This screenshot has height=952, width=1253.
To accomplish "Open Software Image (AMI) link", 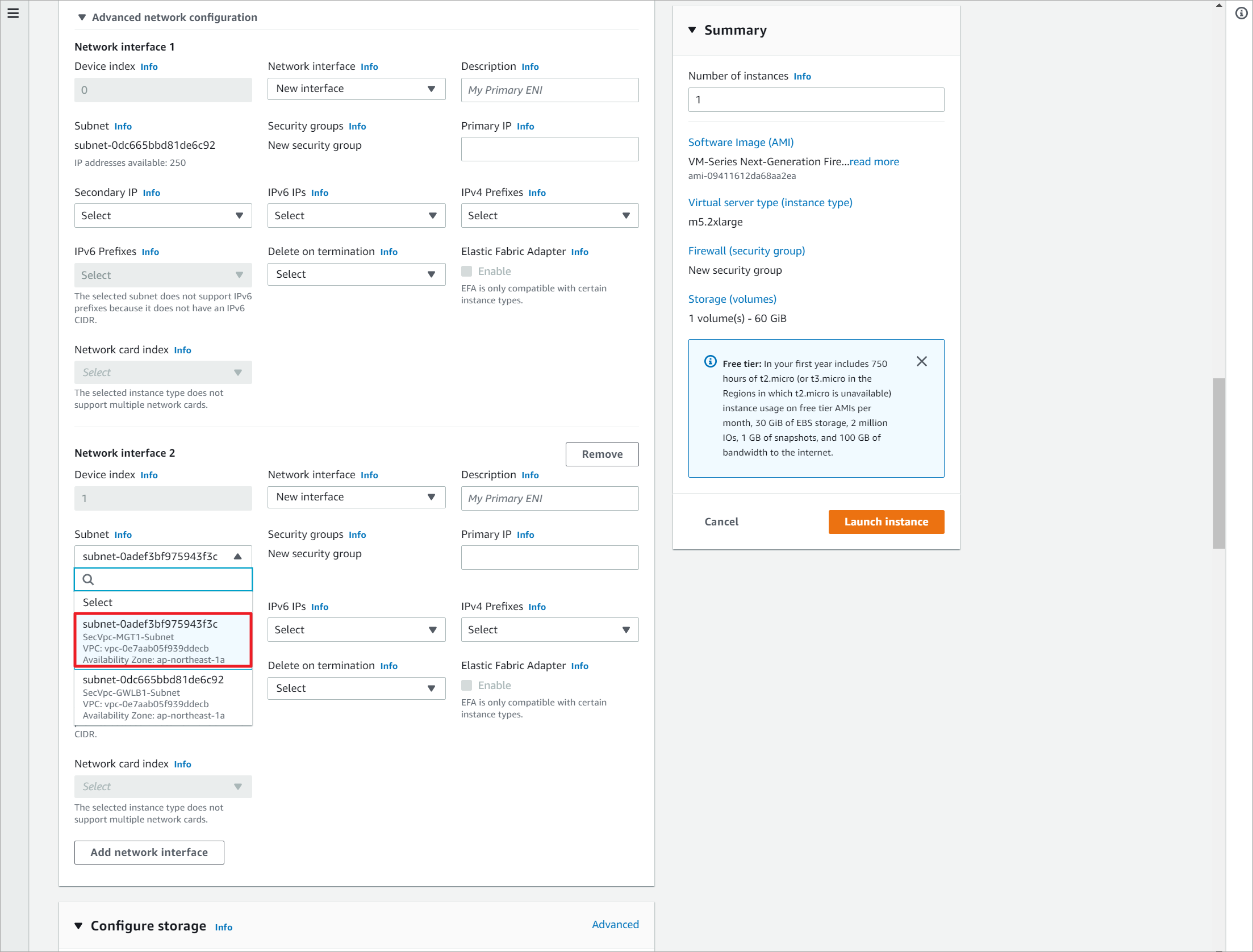I will [741, 143].
